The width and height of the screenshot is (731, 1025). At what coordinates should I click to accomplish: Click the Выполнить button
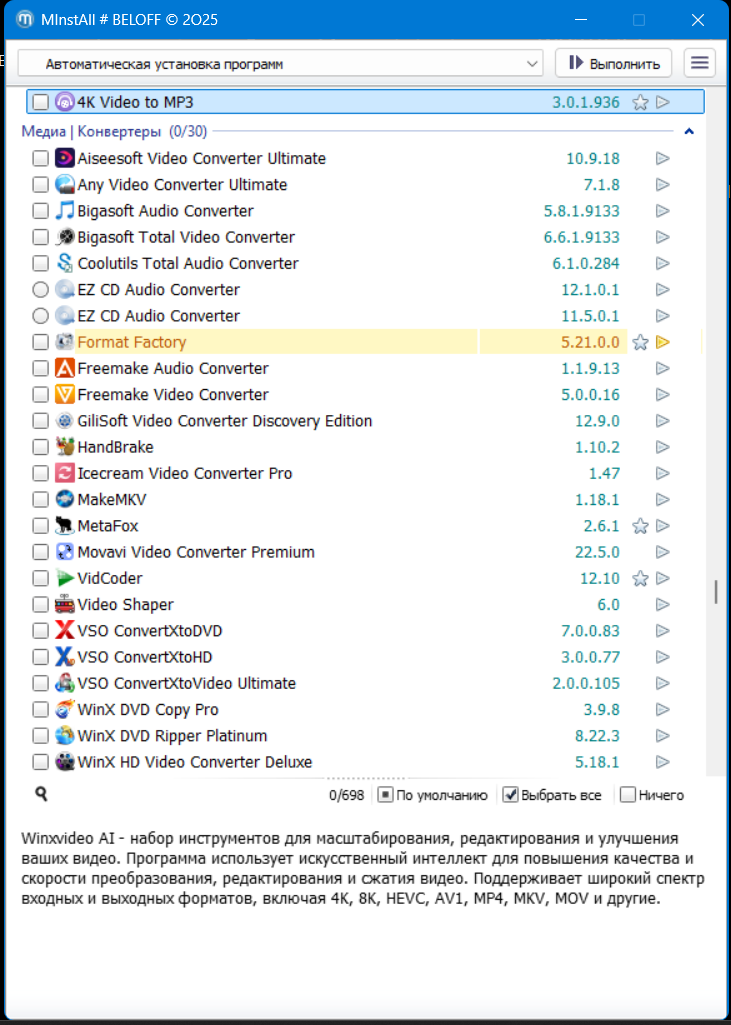[x=614, y=63]
